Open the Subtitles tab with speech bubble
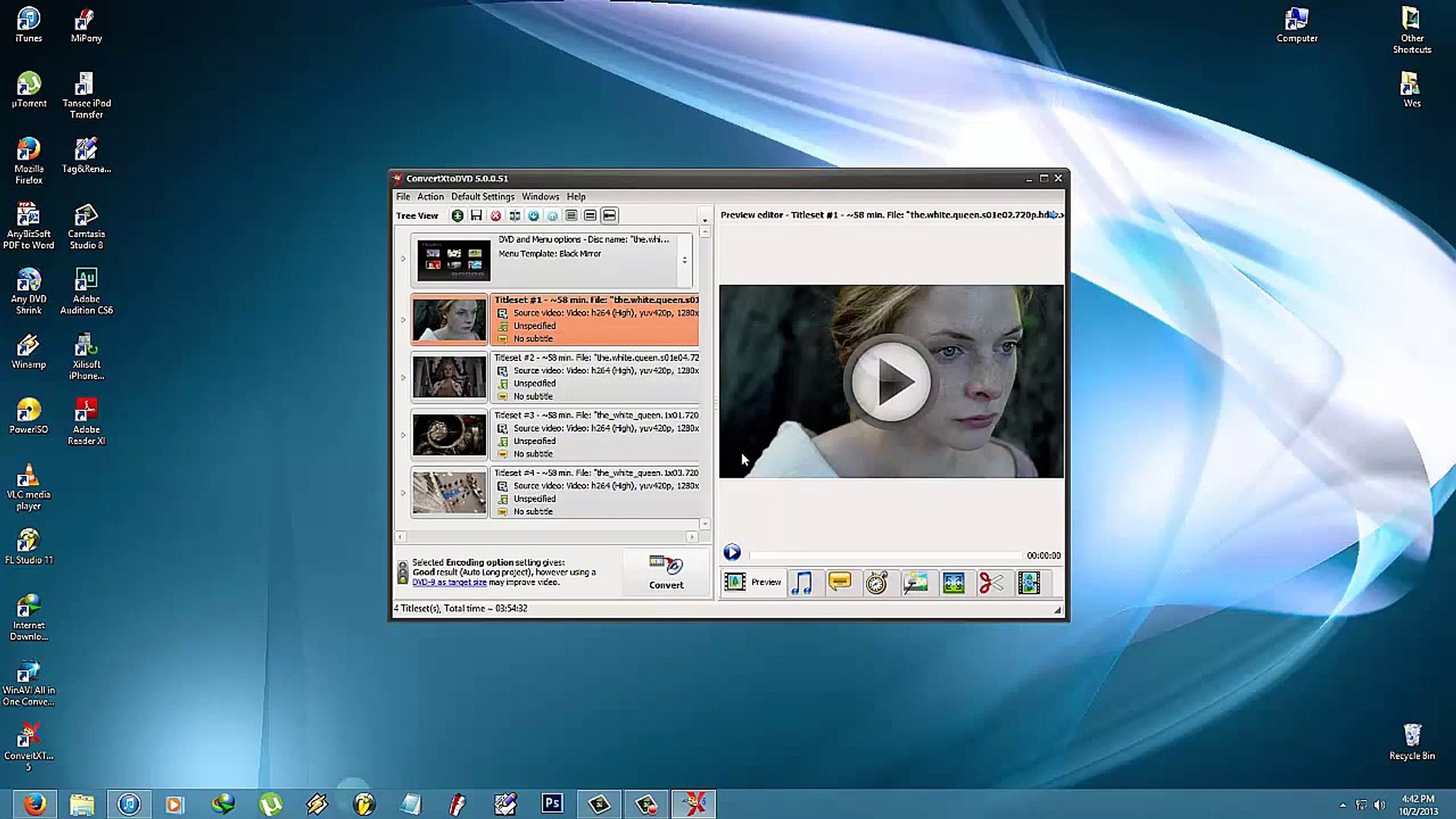Image resolution: width=1456 pixels, height=819 pixels. pyautogui.click(x=839, y=582)
